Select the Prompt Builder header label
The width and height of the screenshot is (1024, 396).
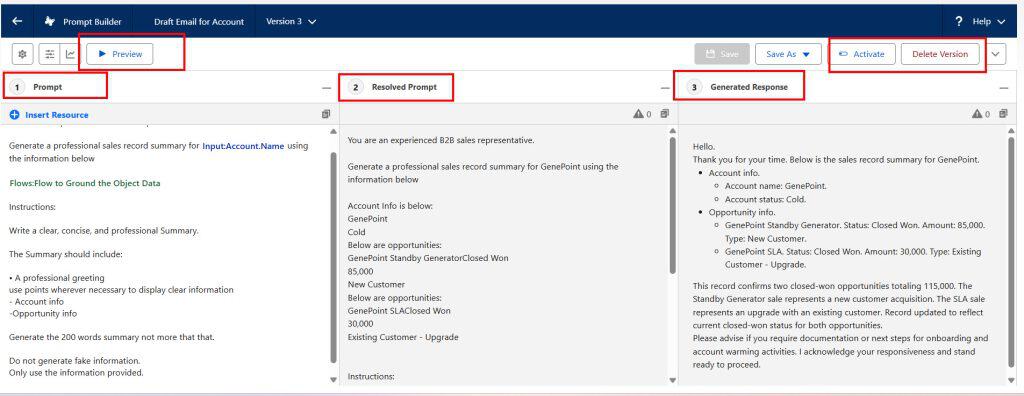[92, 22]
